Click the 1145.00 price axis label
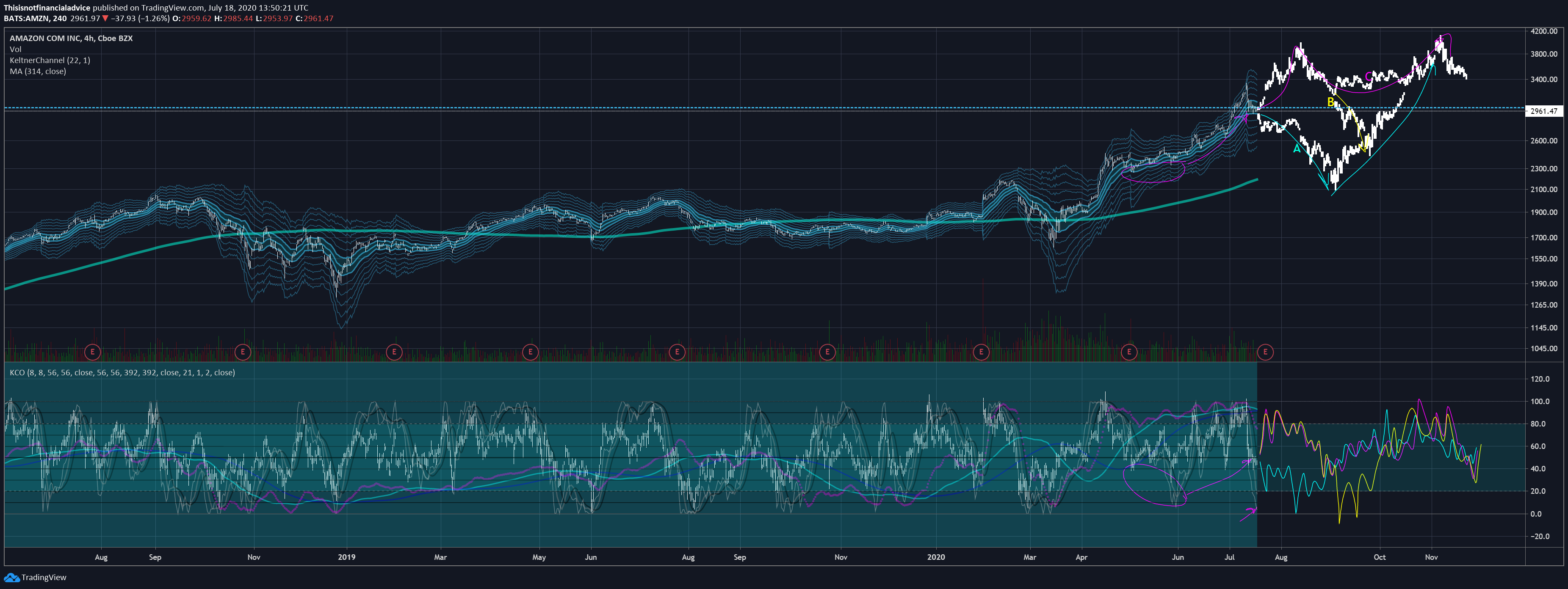 coord(1544,328)
